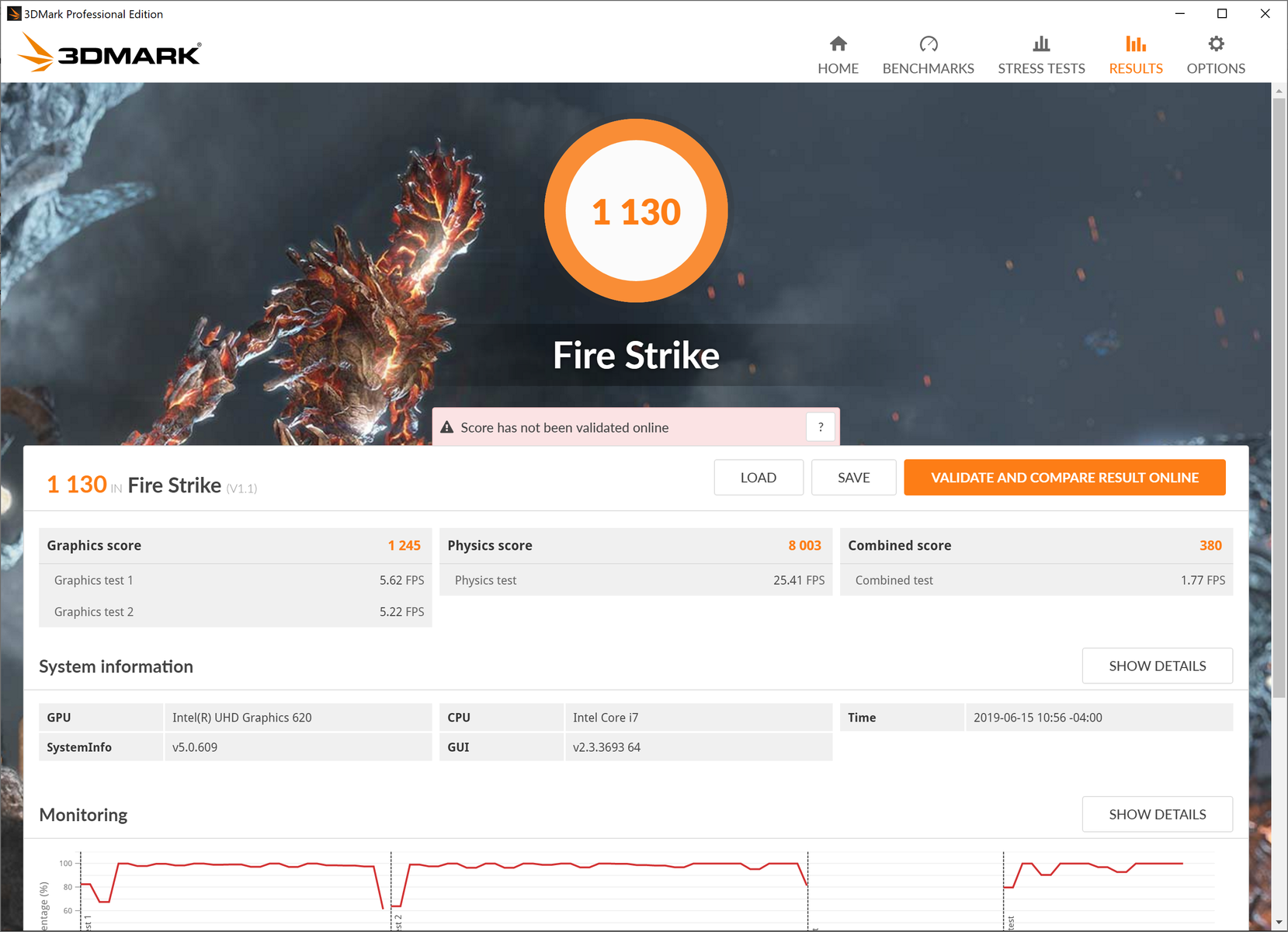This screenshot has height=932, width=1288.
Task: Click the Stress Tests bar chart icon
Action: coord(1041,43)
